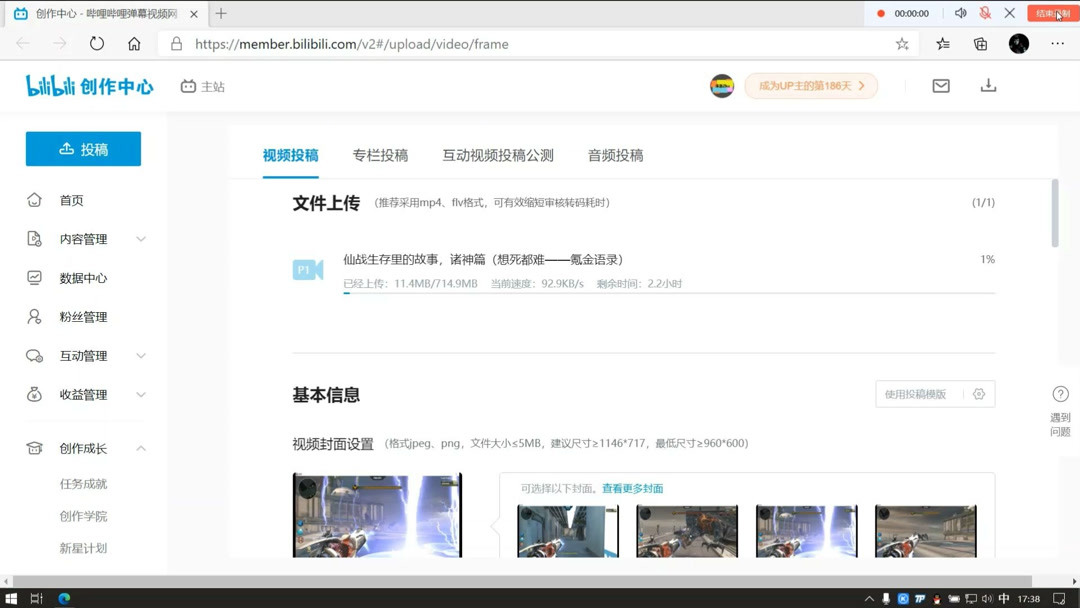This screenshot has width=1080, height=608.
Task: Switch to the 音频投稿 tab
Action: coord(614,155)
